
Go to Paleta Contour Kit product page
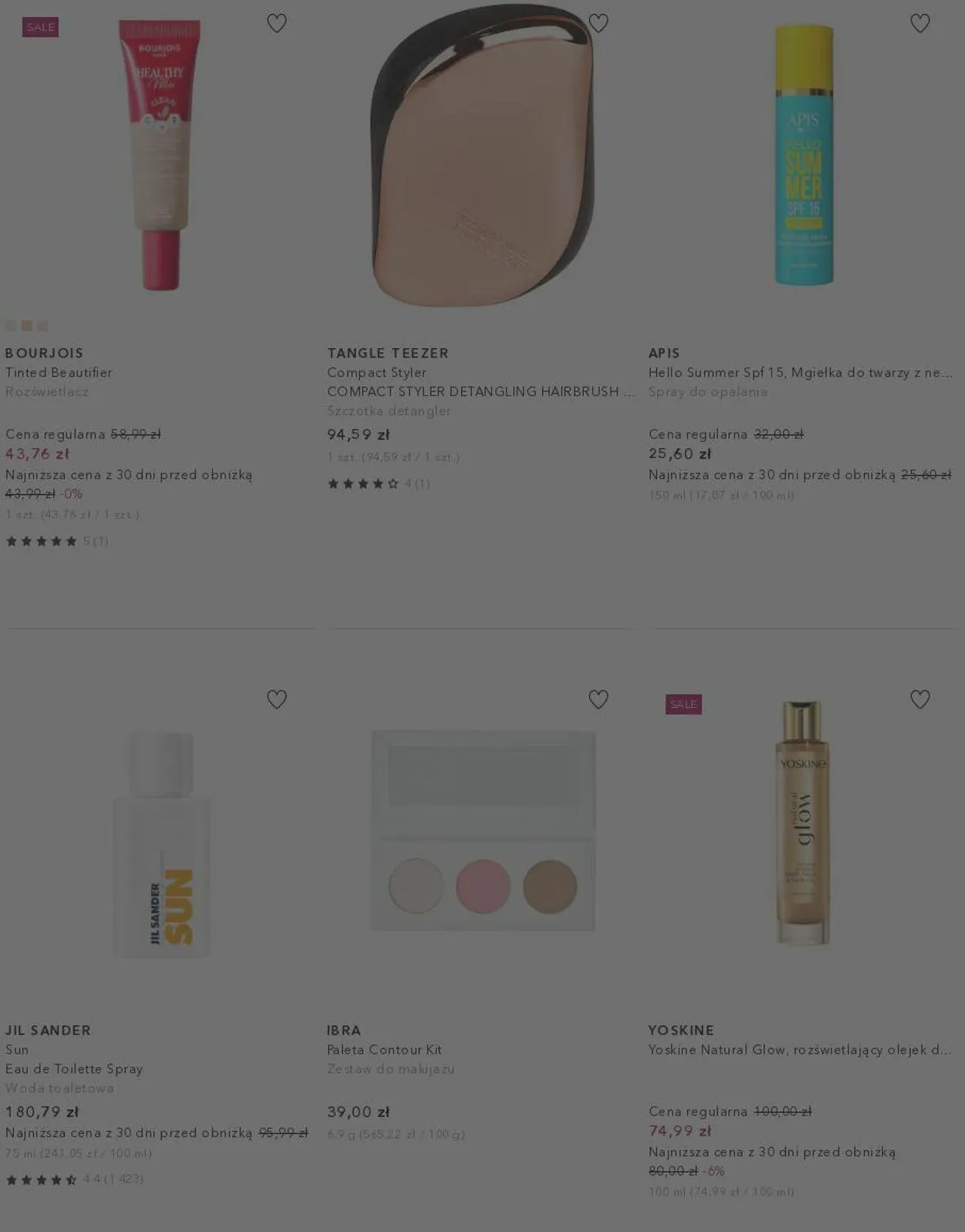click(x=384, y=1050)
